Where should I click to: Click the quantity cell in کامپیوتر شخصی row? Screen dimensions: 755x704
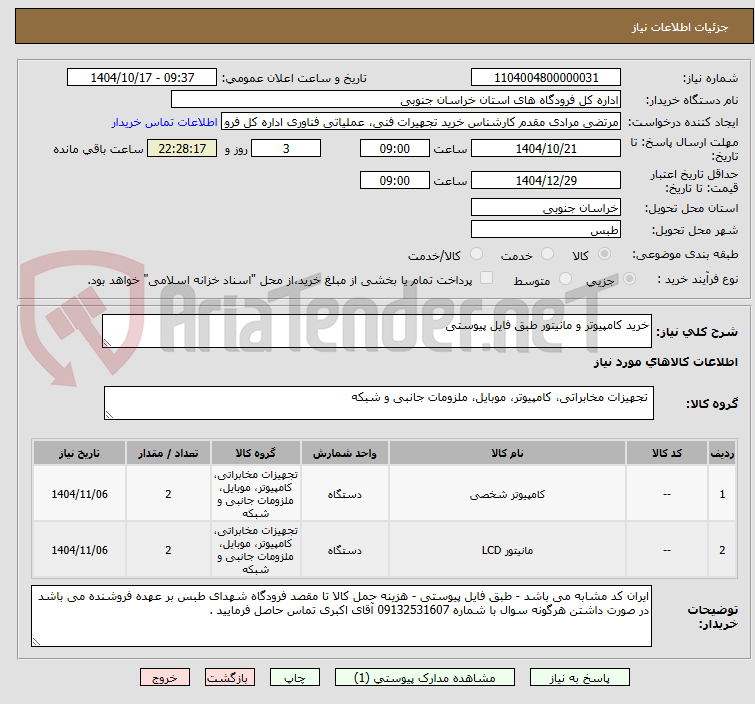(168, 494)
